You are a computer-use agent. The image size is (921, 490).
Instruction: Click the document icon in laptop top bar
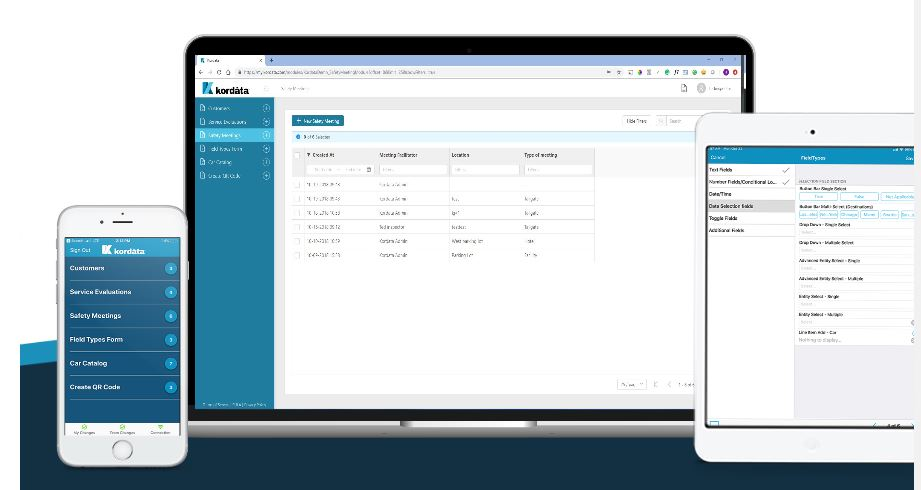[684, 88]
